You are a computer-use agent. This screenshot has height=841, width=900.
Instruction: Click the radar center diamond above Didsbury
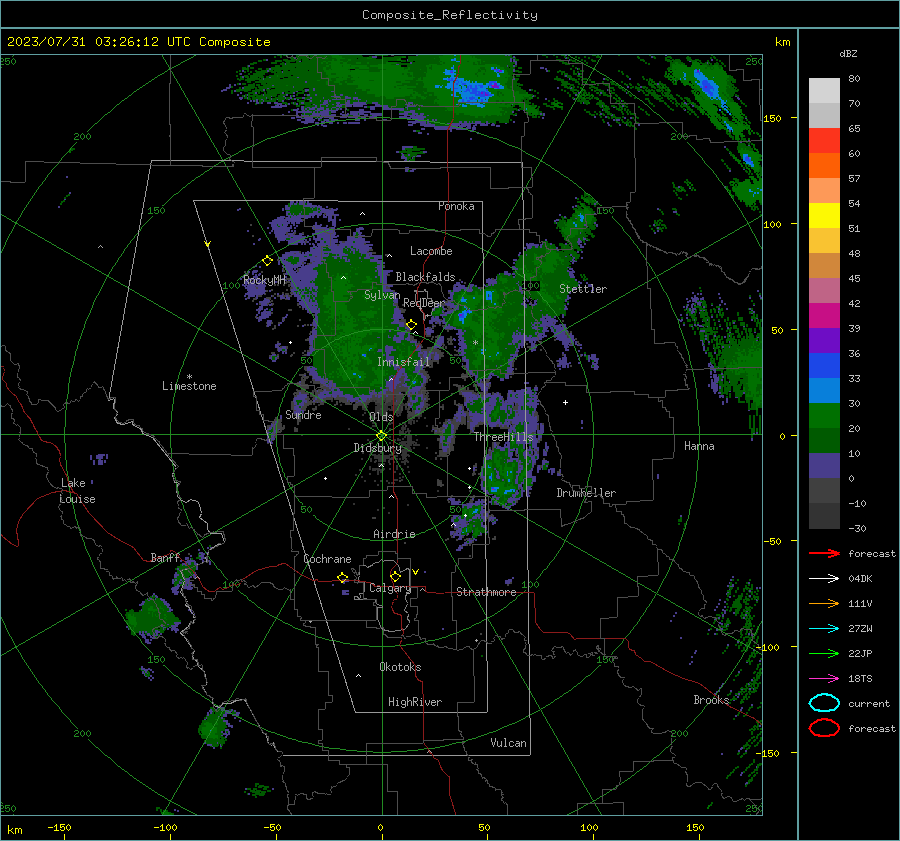[x=381, y=436]
